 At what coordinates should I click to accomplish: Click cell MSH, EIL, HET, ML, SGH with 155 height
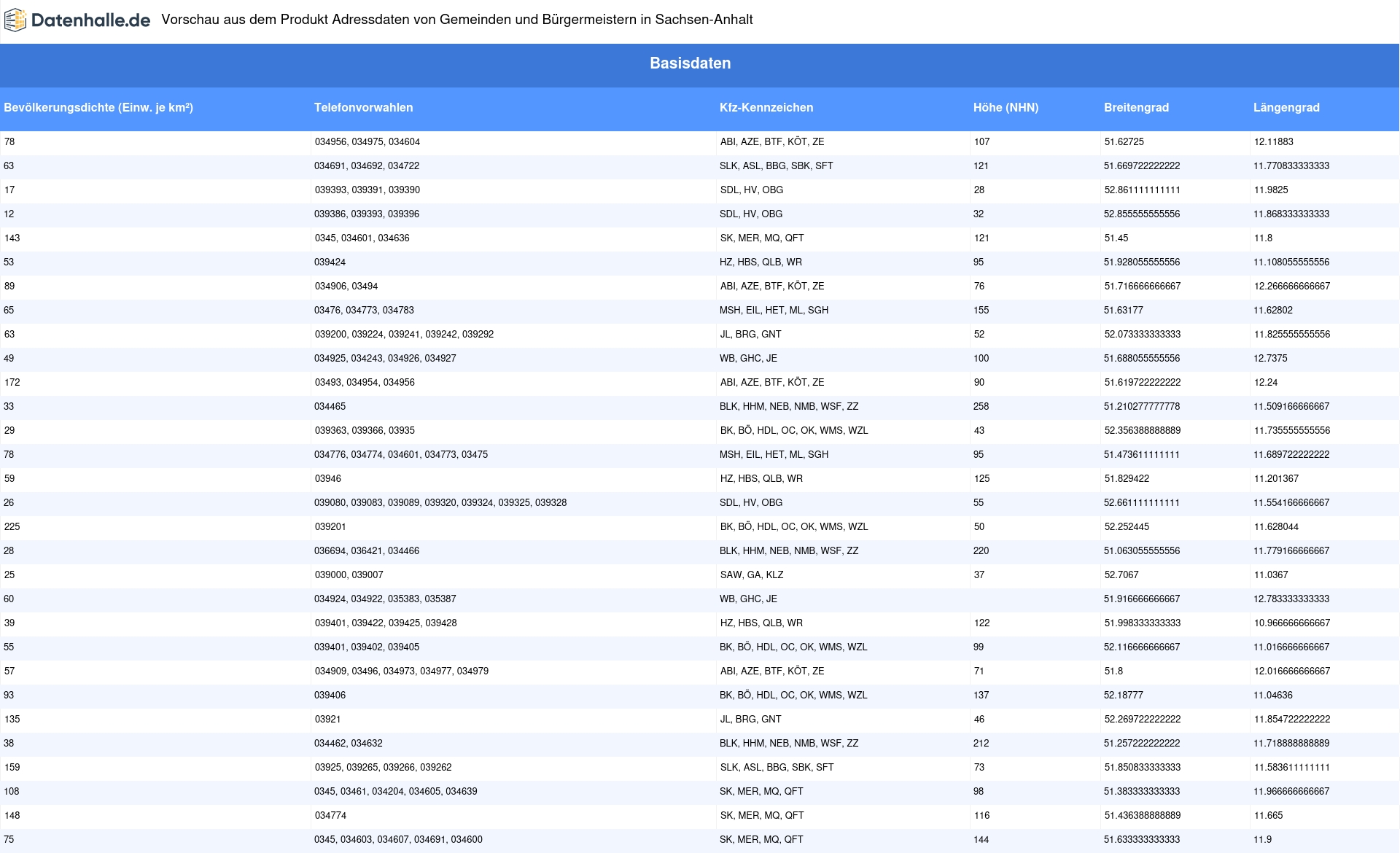(x=774, y=311)
